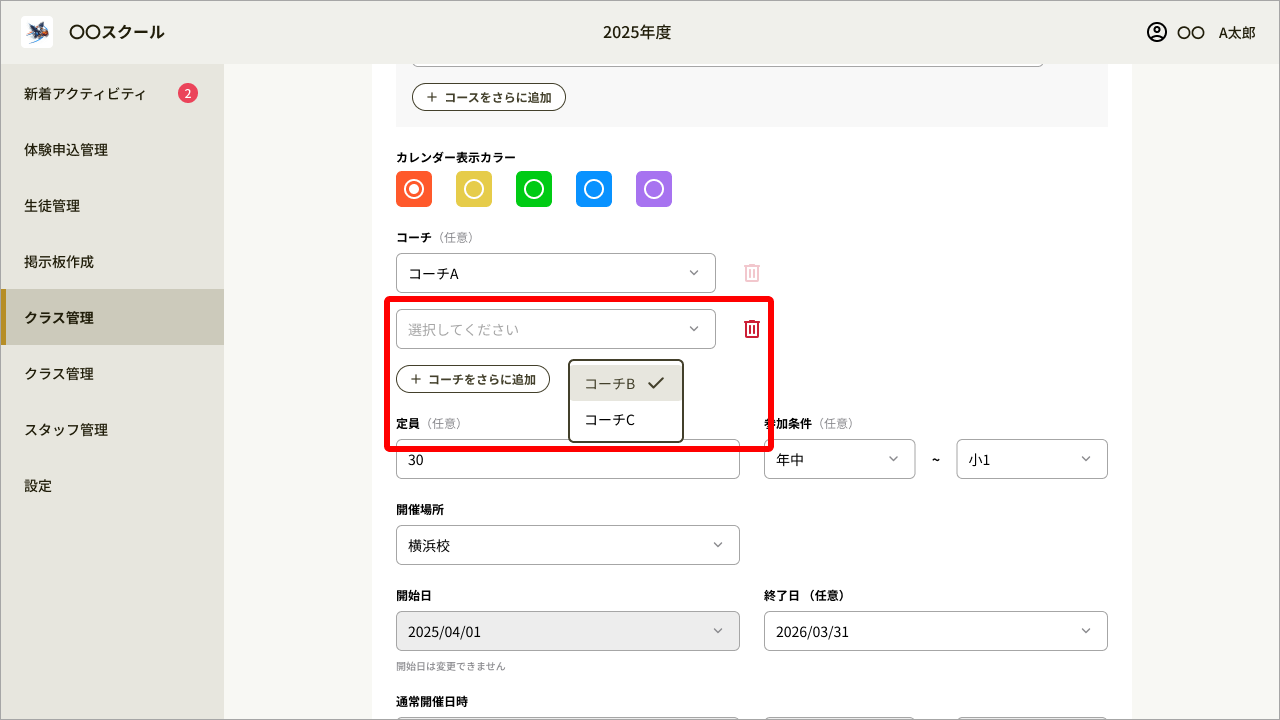1280x720 pixels.
Task: Choose コーチC in the dropdown list
Action: [625, 420]
